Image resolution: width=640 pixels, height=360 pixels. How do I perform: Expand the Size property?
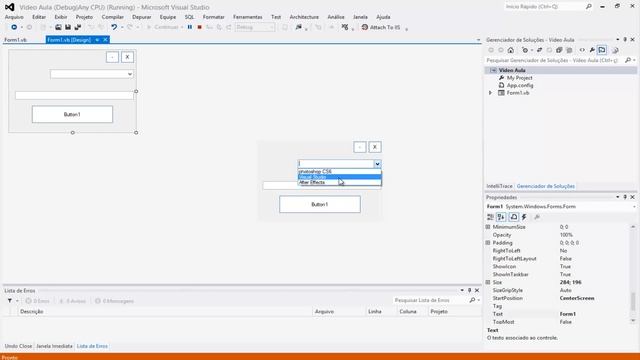[x=488, y=282]
